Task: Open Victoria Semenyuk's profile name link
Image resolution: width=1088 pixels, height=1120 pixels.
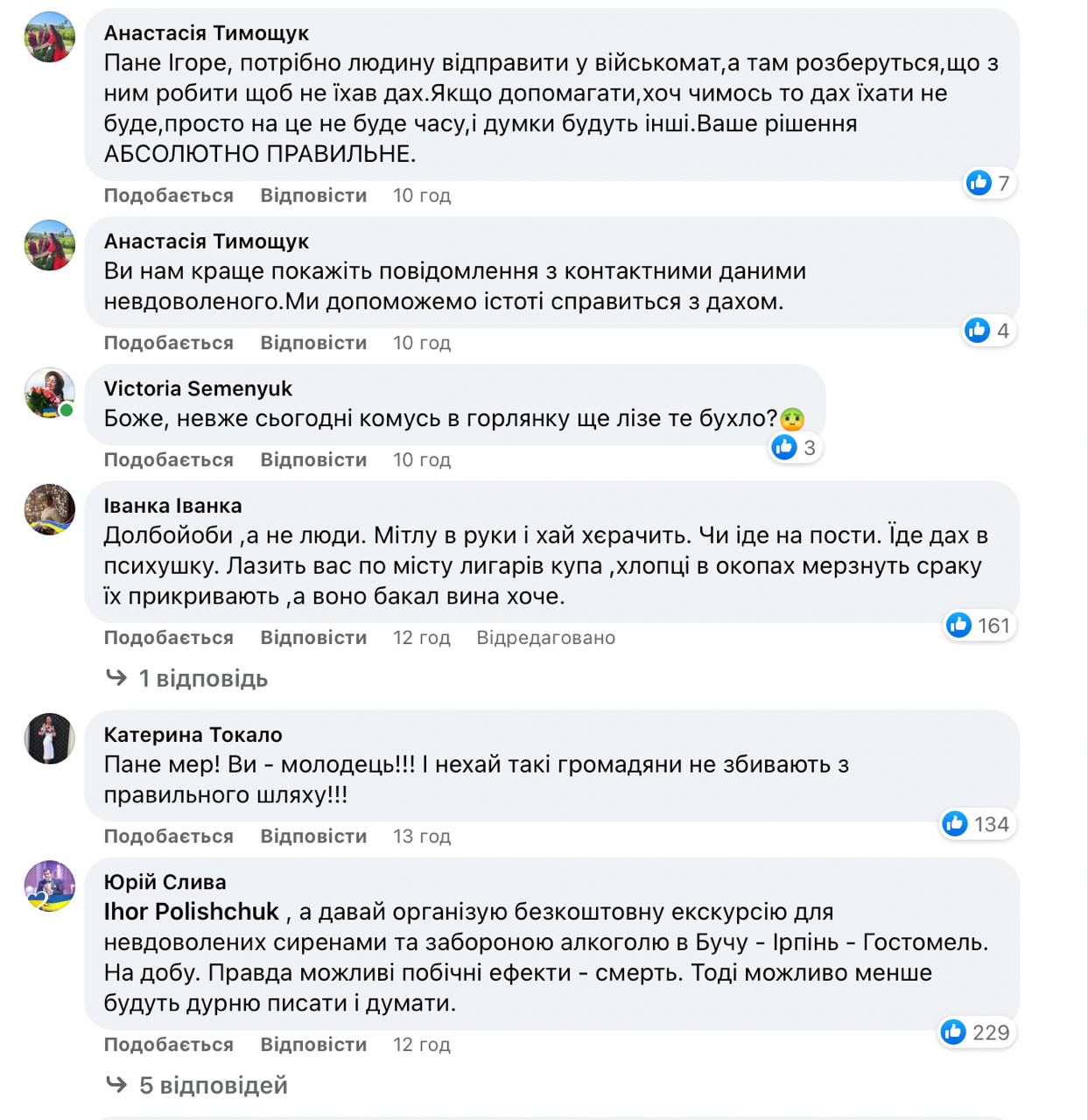Action: [198, 388]
